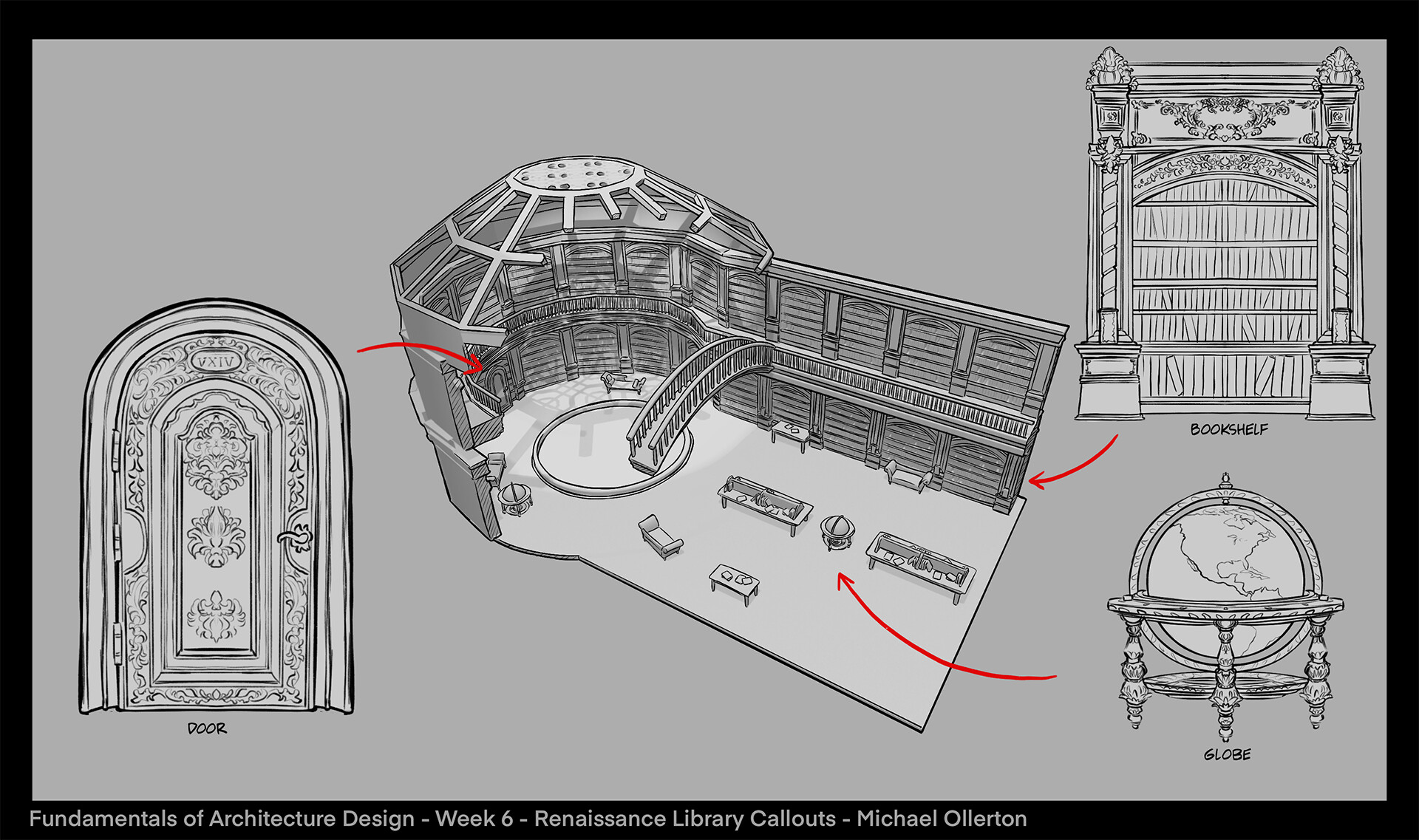Click the BOOKSHELF label text
Screen dimensions: 1419x840
[x=1228, y=429]
